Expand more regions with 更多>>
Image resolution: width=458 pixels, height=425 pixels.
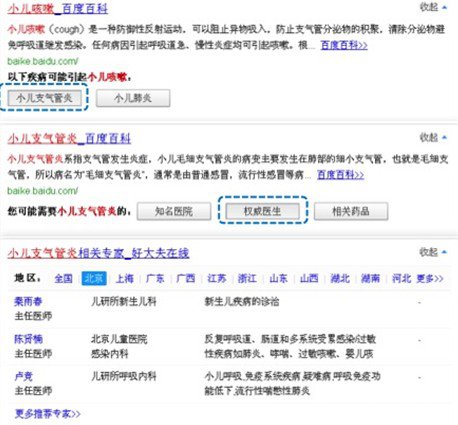coord(430,278)
